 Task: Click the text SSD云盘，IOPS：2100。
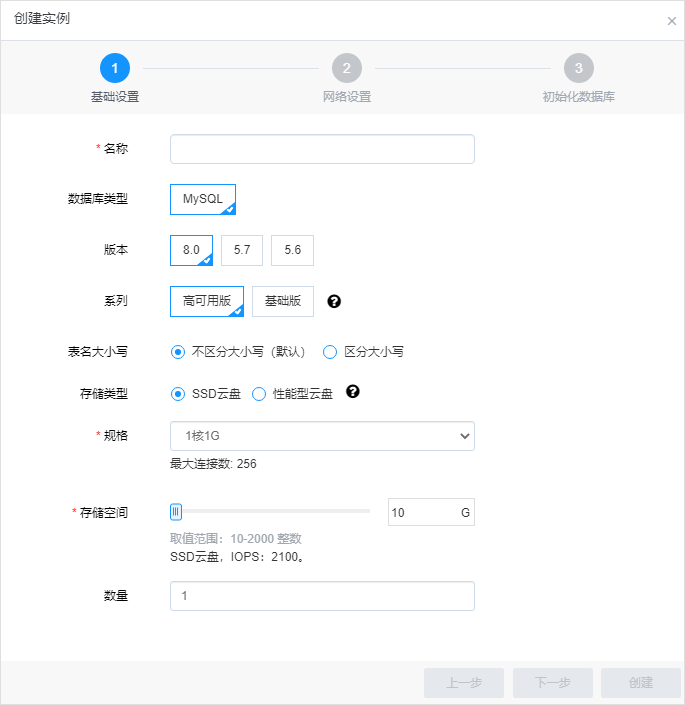[237, 557]
